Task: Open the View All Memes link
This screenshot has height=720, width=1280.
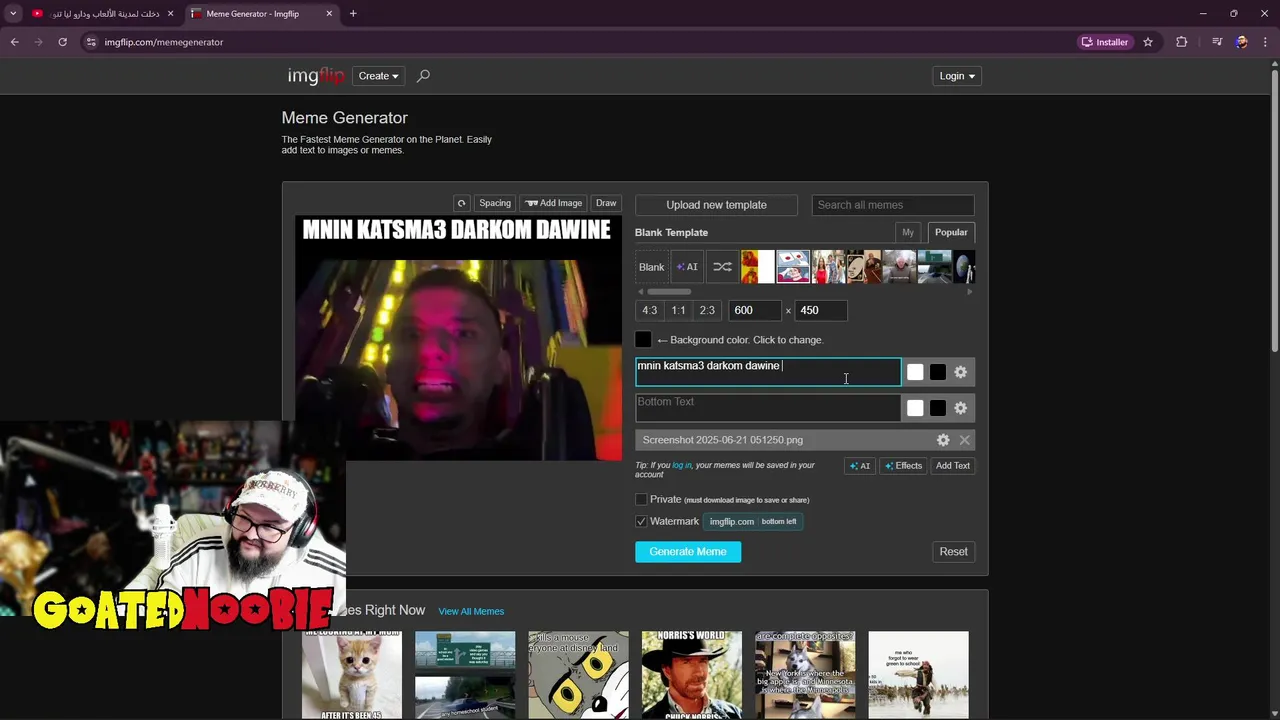Action: (471, 611)
